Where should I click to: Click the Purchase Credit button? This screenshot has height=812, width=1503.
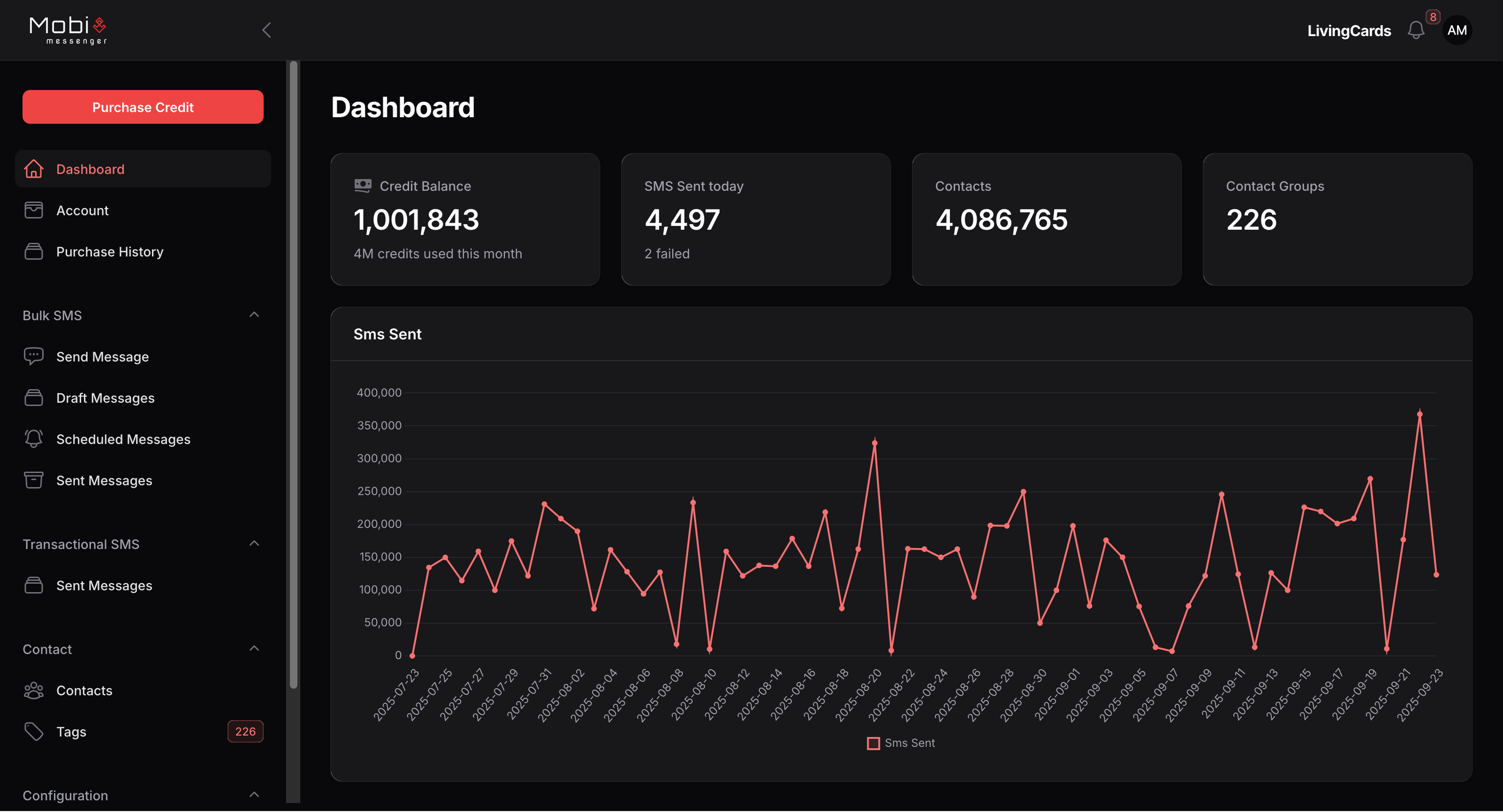(143, 107)
